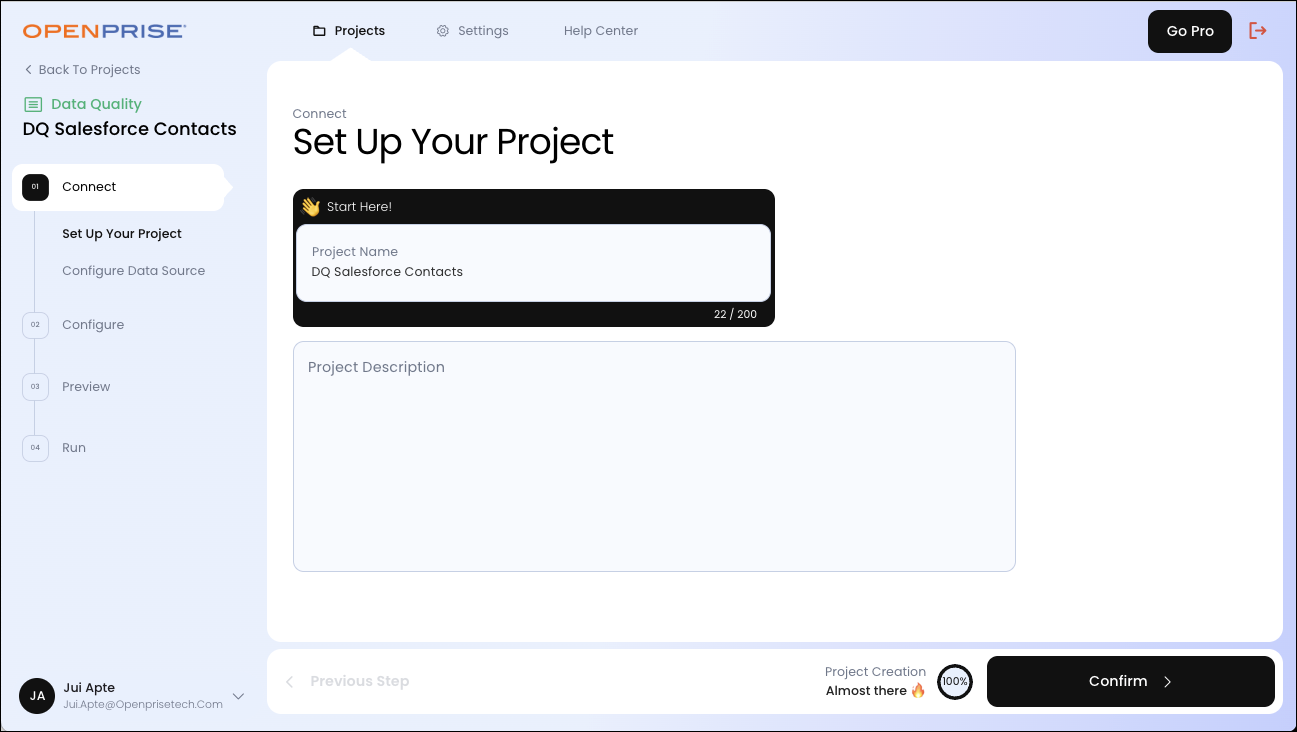
Task: Open Configure Data Source sub-step
Action: point(134,271)
